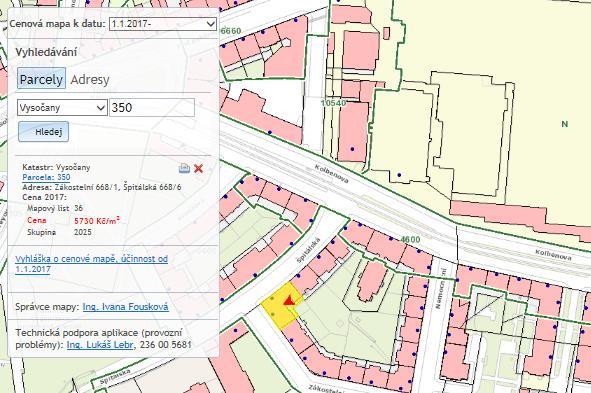Click the price value 5730 Kč/m²
The image size is (591, 393).
(97, 220)
